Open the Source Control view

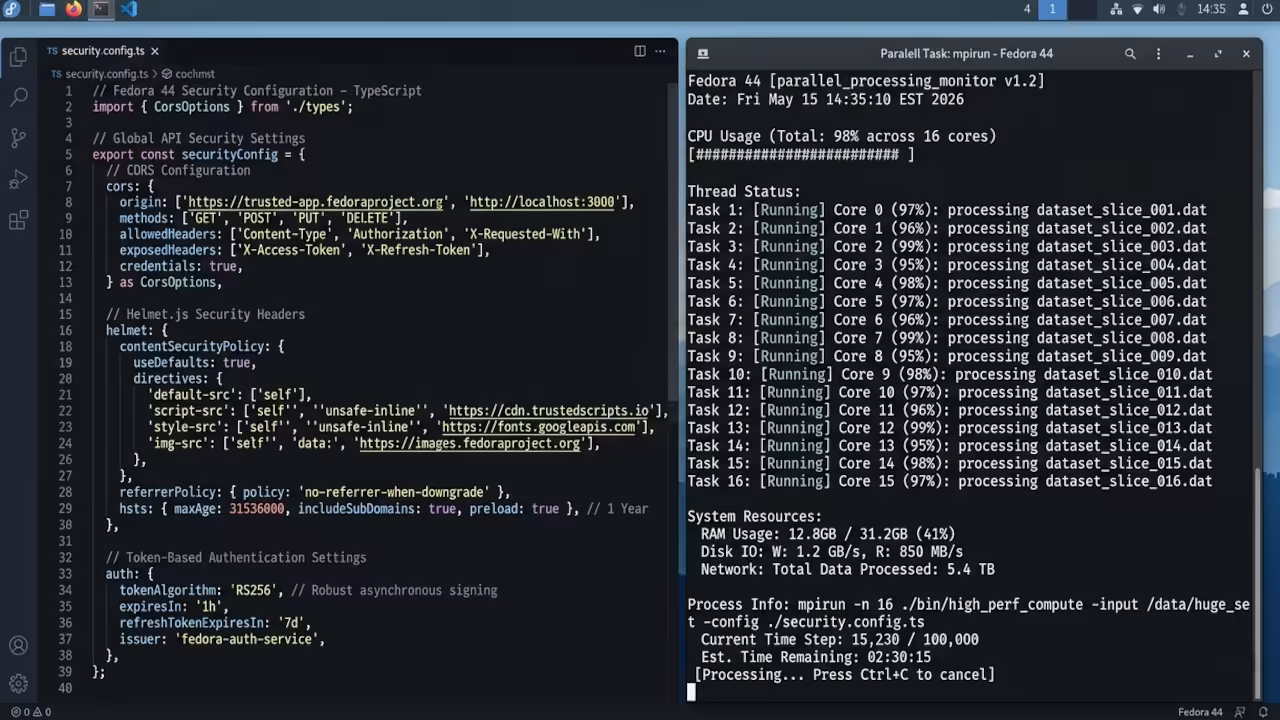tap(18, 139)
